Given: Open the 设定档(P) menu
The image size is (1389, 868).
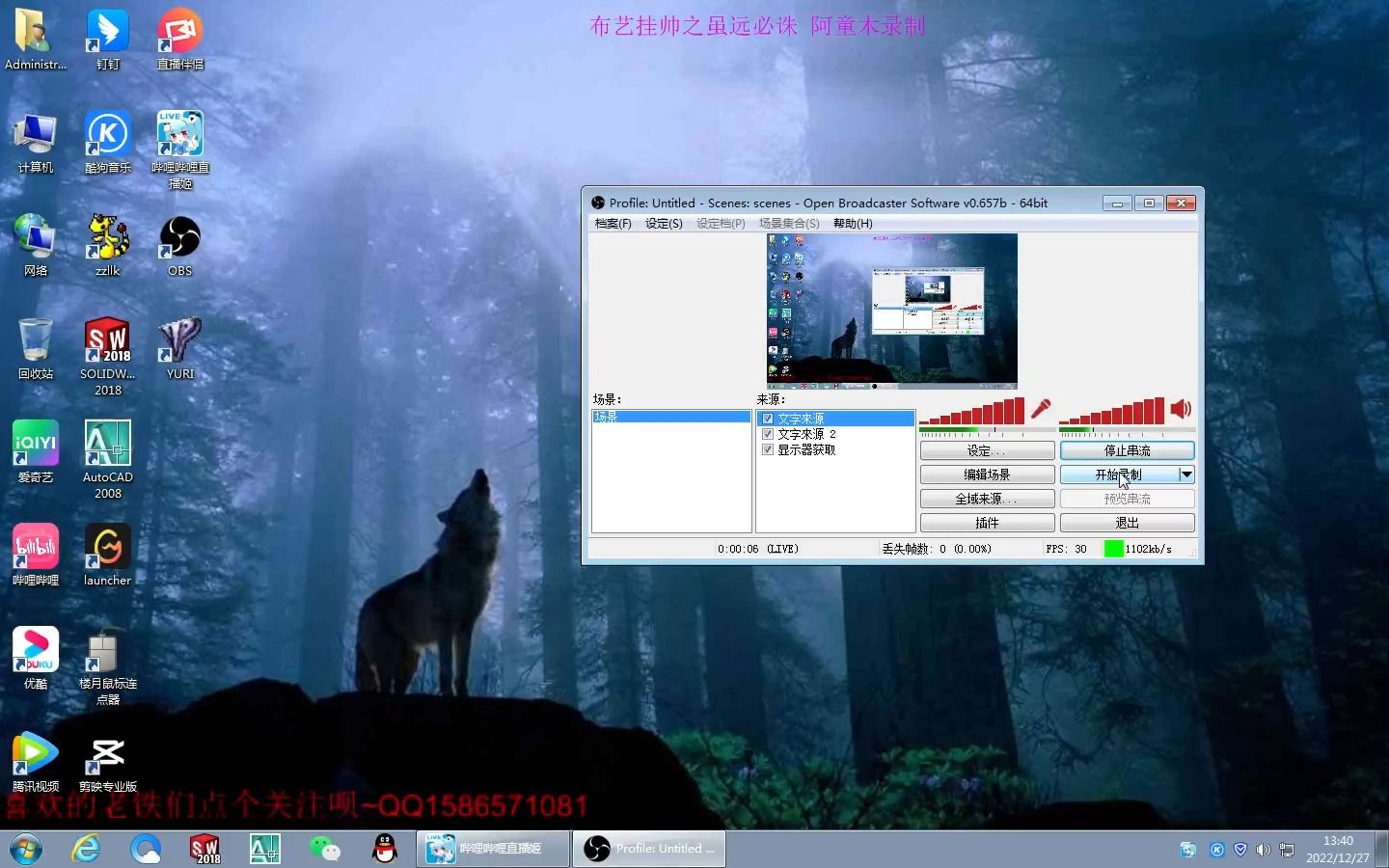Looking at the screenshot, I should coord(721,224).
